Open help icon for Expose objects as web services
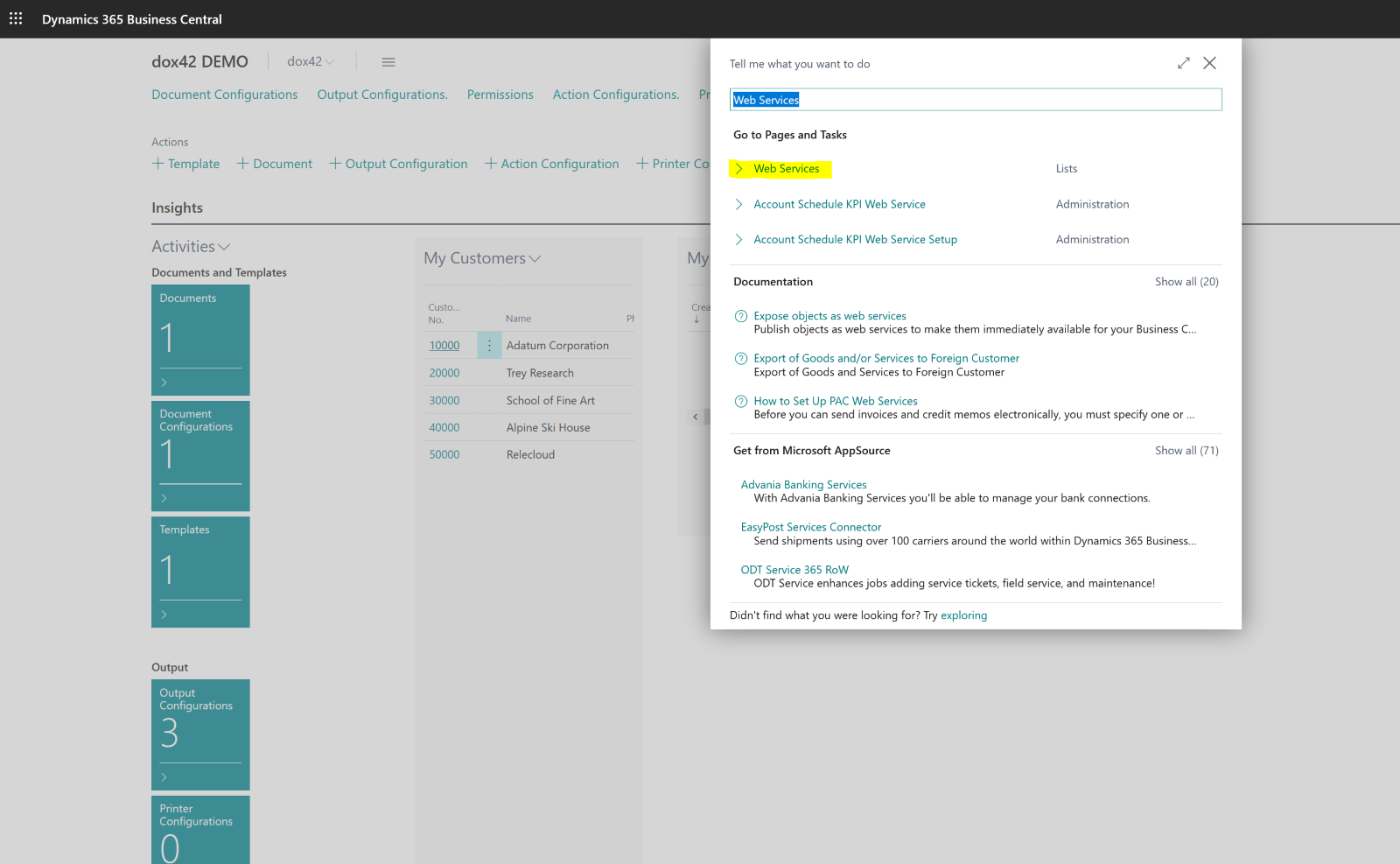Viewport: 1400px width, 864px height. click(x=741, y=316)
